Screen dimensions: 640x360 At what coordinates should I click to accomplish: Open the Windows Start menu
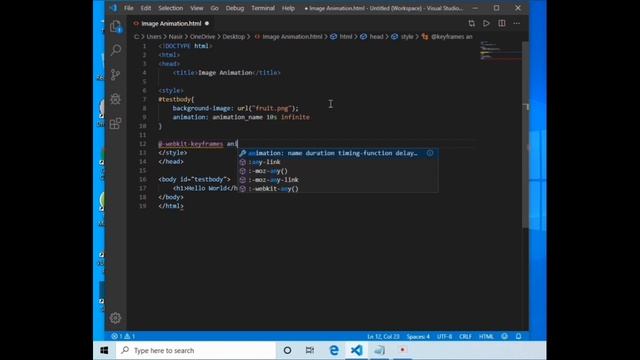coord(104,350)
